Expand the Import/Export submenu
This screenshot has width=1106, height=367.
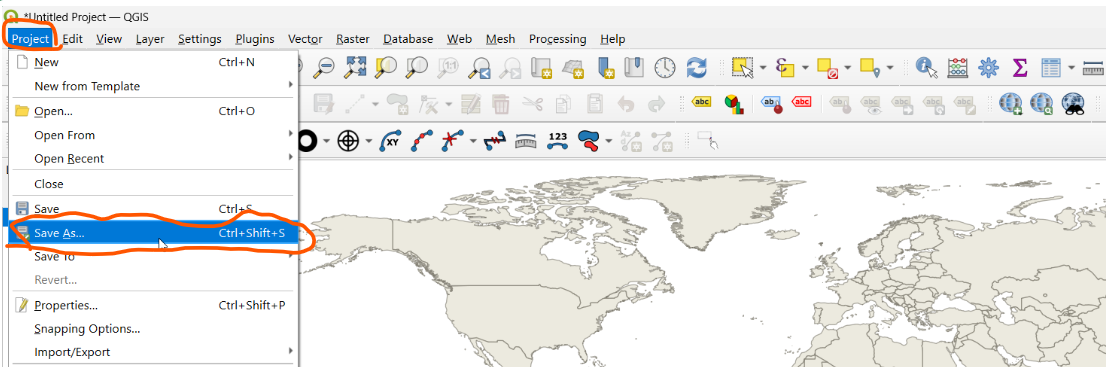tap(153, 351)
